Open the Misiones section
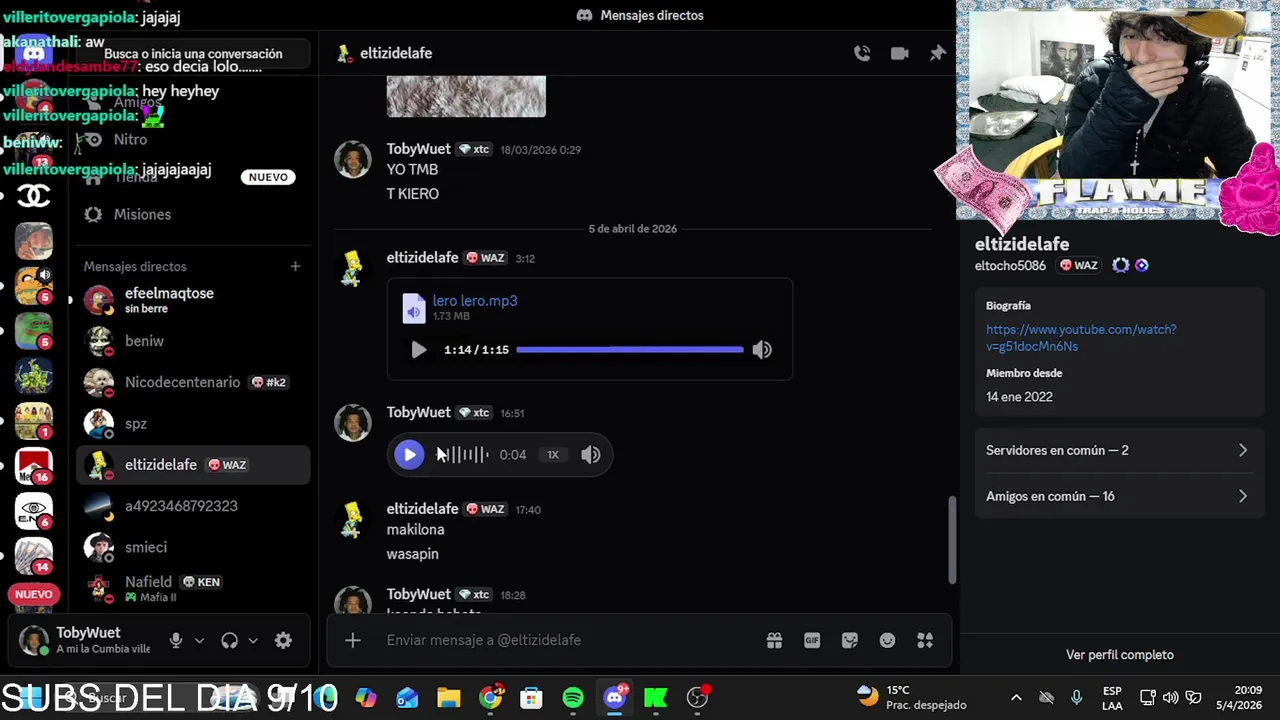Screen dimensions: 1280x720 (x=193, y=214)
